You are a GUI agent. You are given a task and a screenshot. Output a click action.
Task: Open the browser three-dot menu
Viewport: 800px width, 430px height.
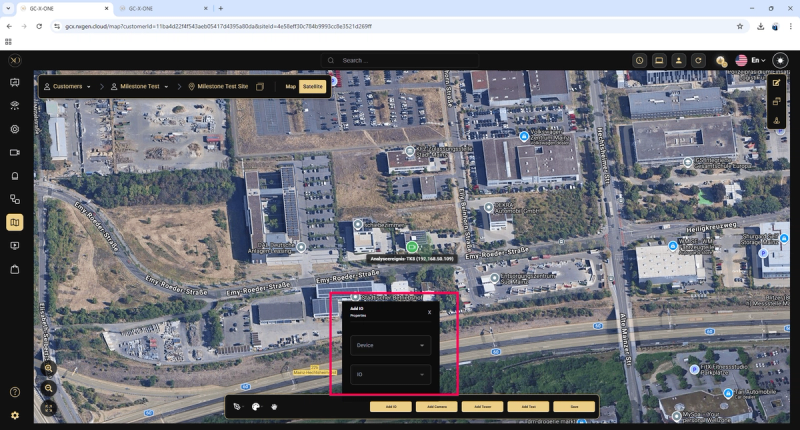[x=790, y=26]
